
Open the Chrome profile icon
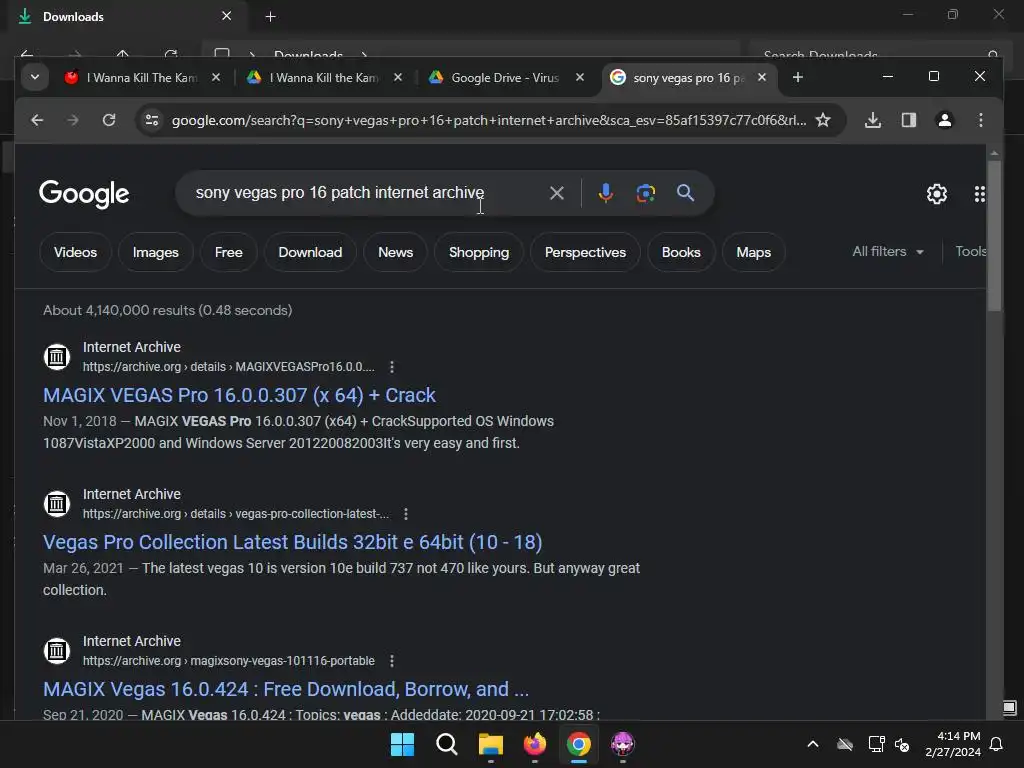[x=944, y=120]
